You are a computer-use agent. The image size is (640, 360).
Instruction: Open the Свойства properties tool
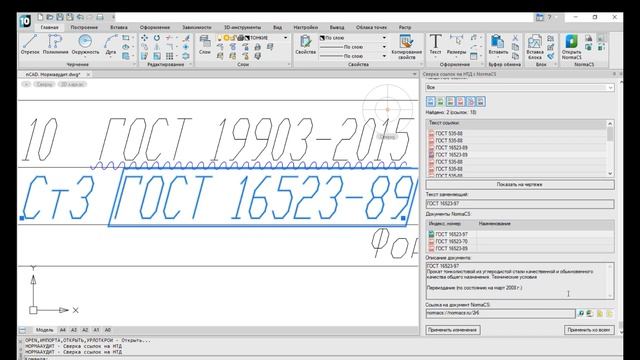(x=305, y=44)
